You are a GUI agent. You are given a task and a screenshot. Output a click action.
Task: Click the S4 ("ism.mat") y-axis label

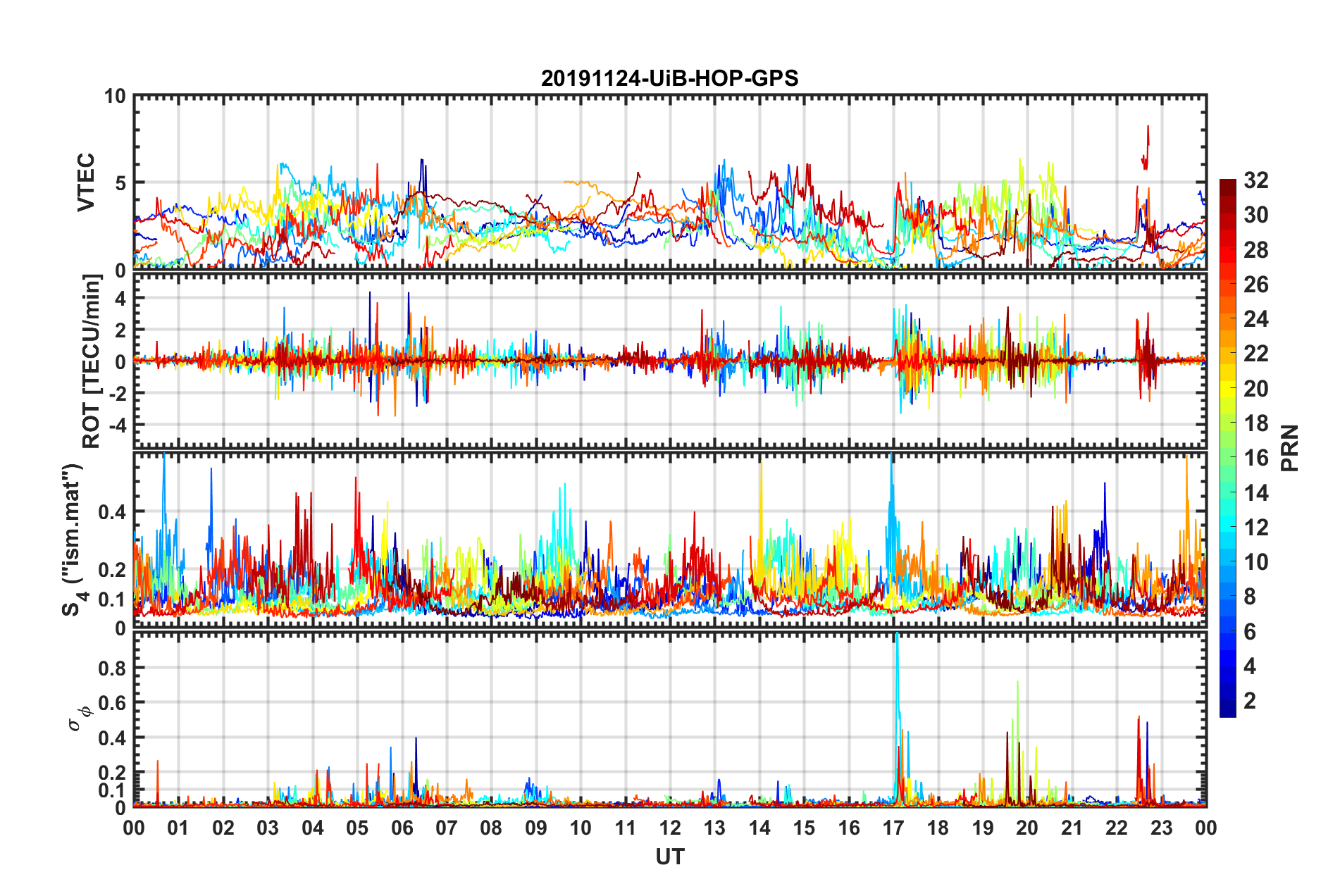click(x=74, y=540)
